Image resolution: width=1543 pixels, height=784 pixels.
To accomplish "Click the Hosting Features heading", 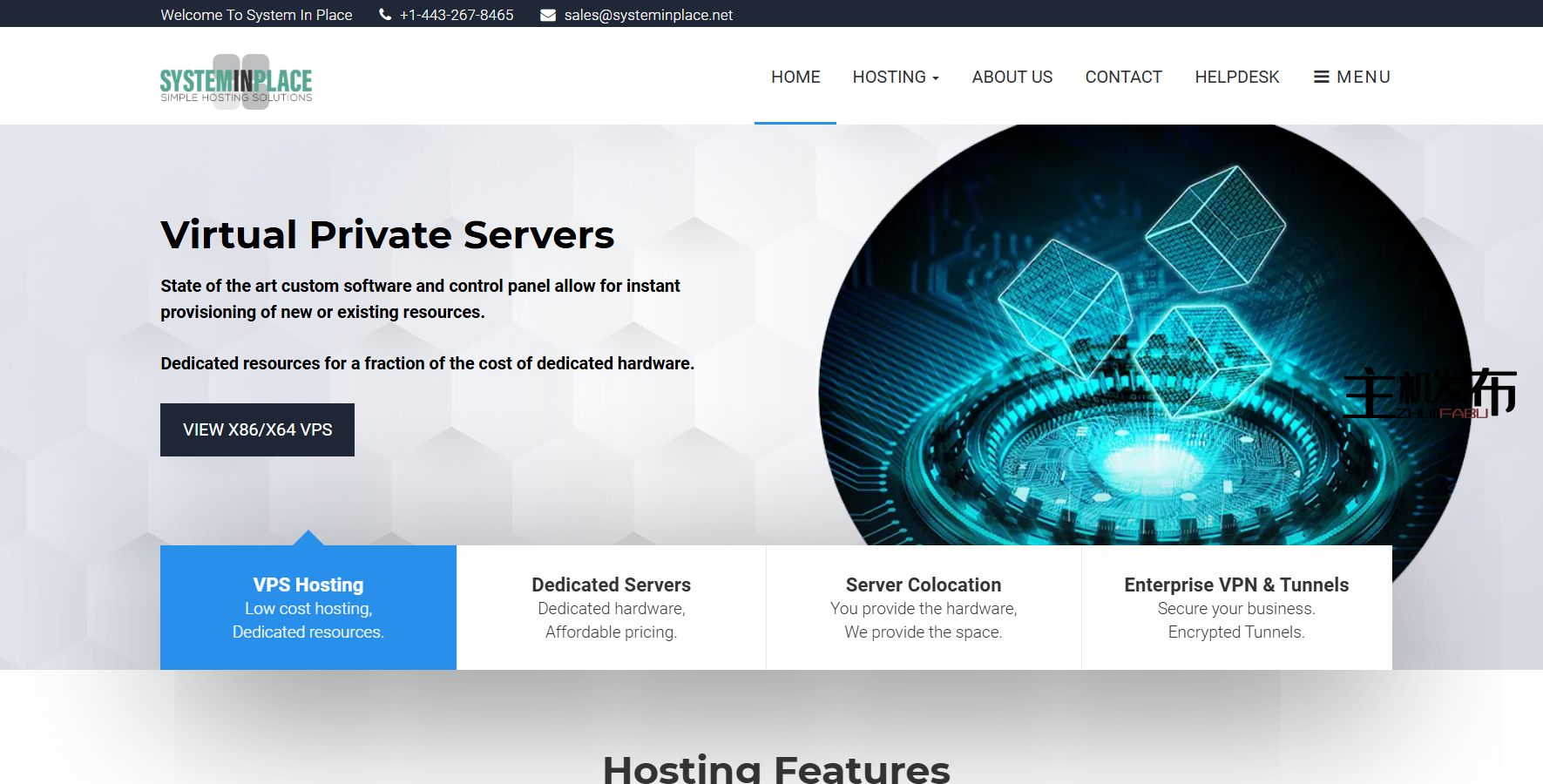I will [775, 767].
